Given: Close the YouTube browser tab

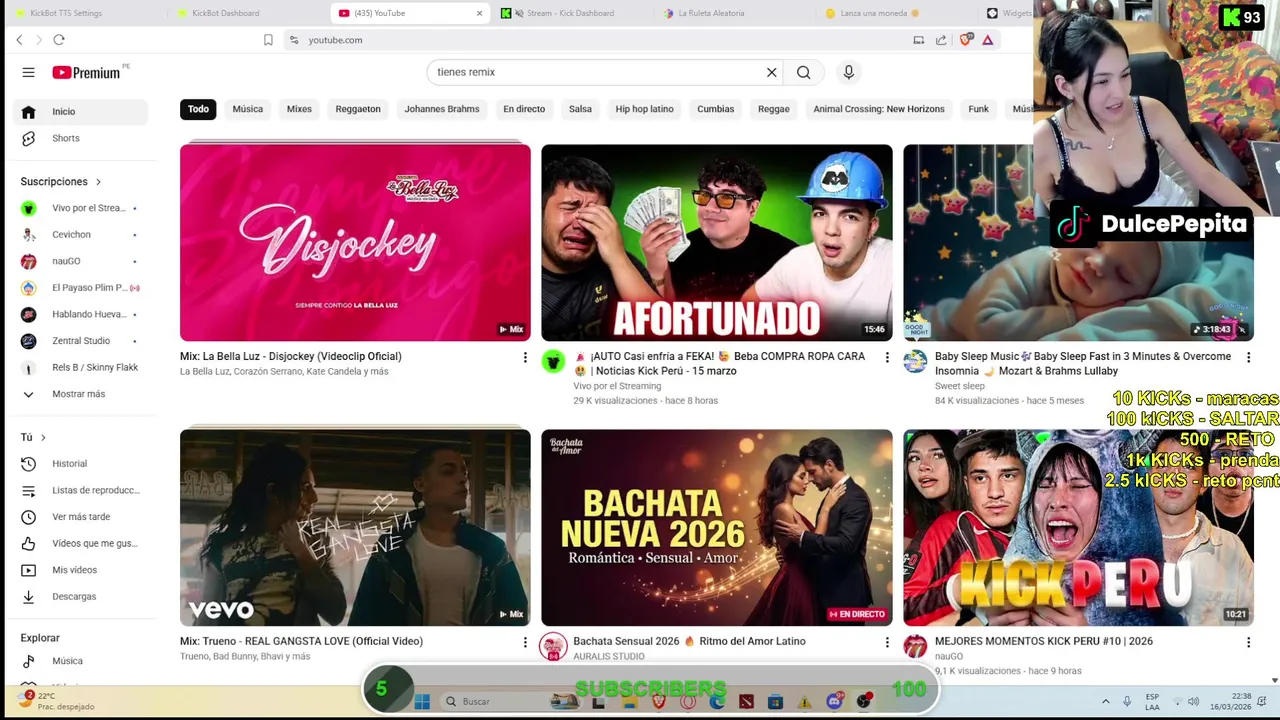Looking at the screenshot, I should click(x=479, y=13).
